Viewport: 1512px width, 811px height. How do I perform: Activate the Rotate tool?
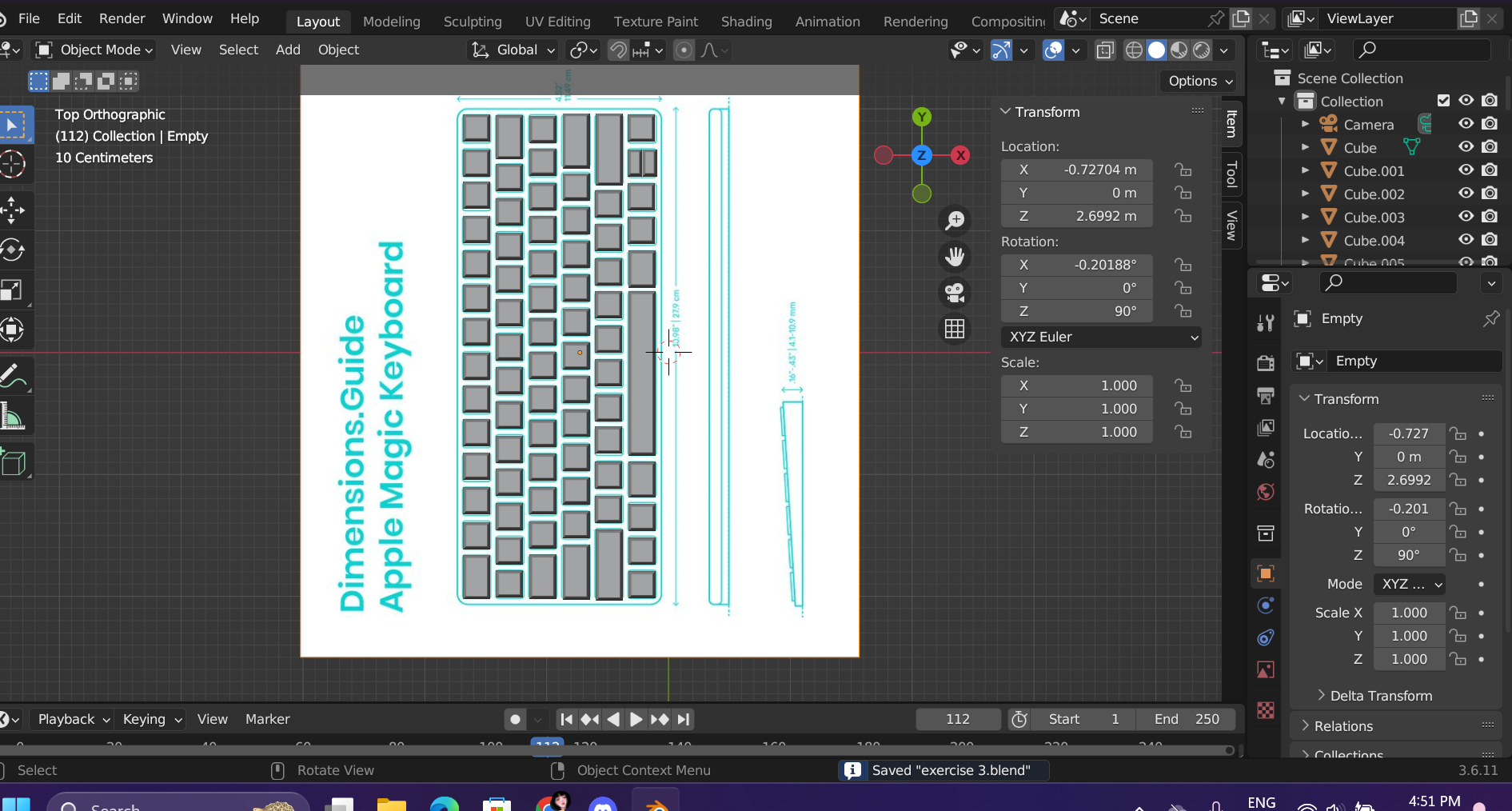point(13,250)
